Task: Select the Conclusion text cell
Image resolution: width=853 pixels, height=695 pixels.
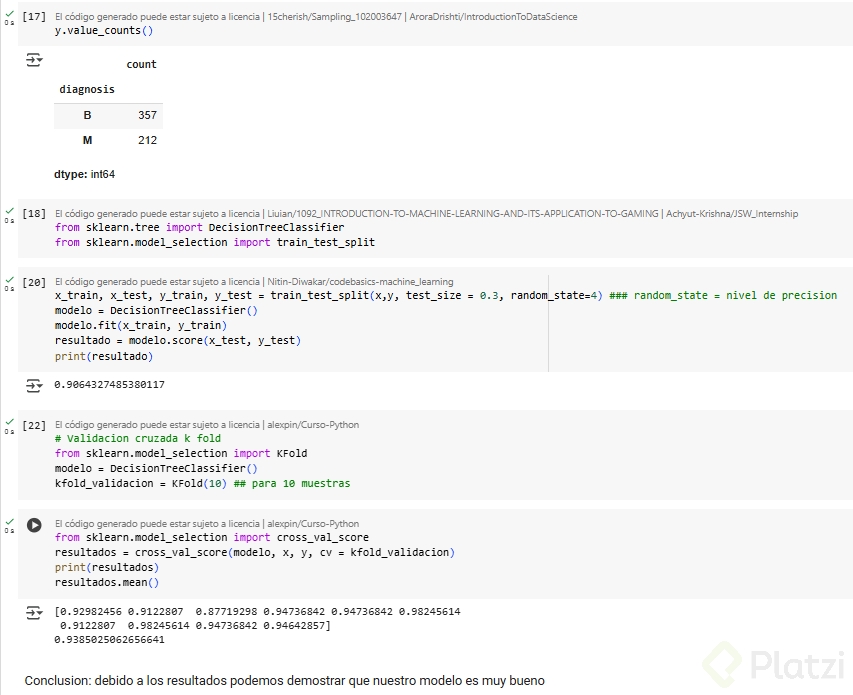Action: [285, 681]
